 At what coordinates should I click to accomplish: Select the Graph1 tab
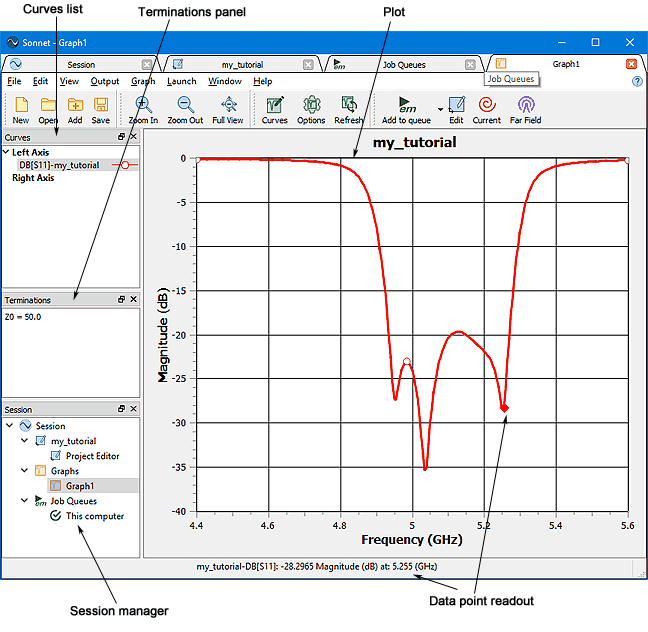[566, 64]
